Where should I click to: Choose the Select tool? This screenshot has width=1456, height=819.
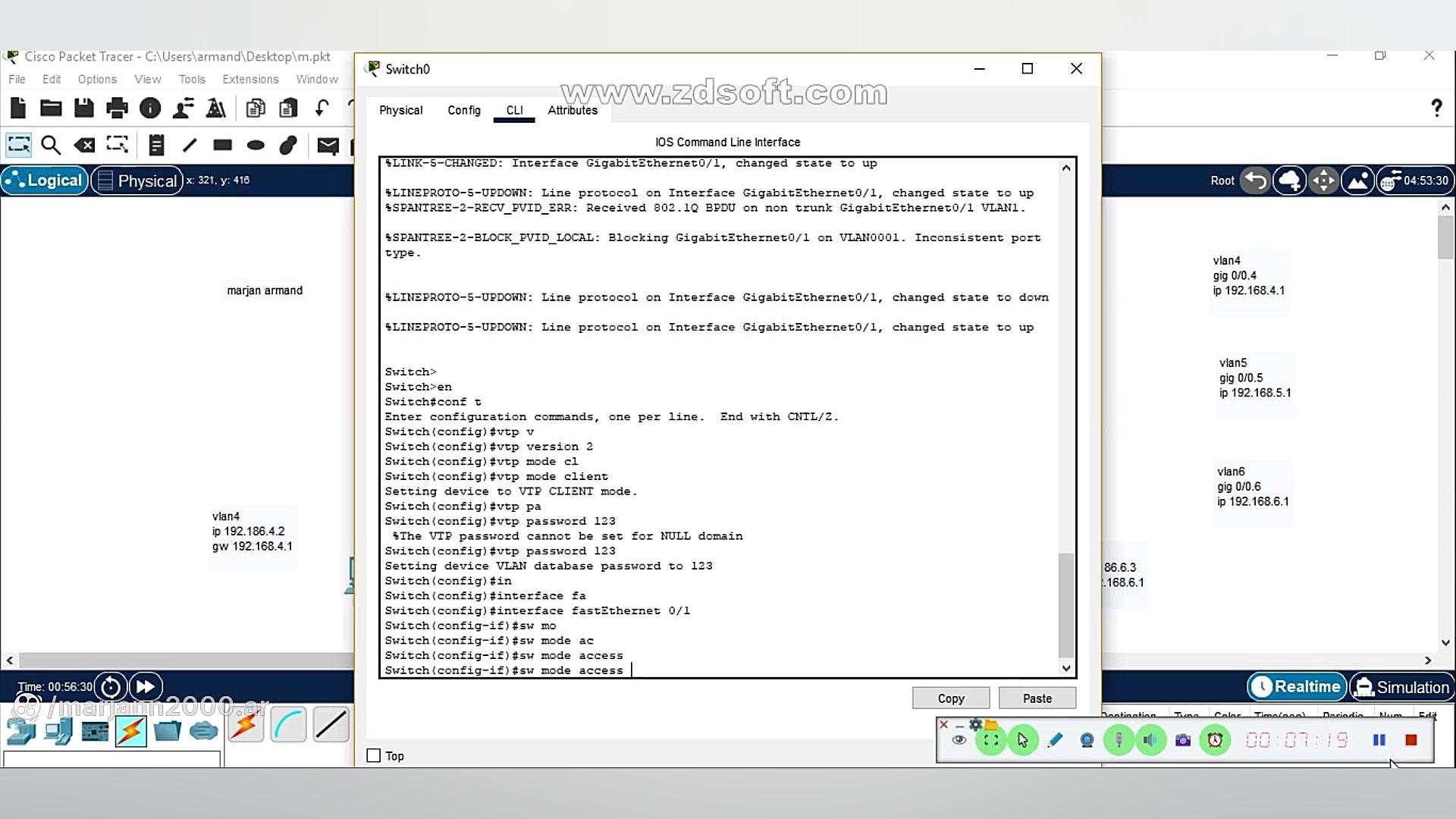click(x=18, y=145)
